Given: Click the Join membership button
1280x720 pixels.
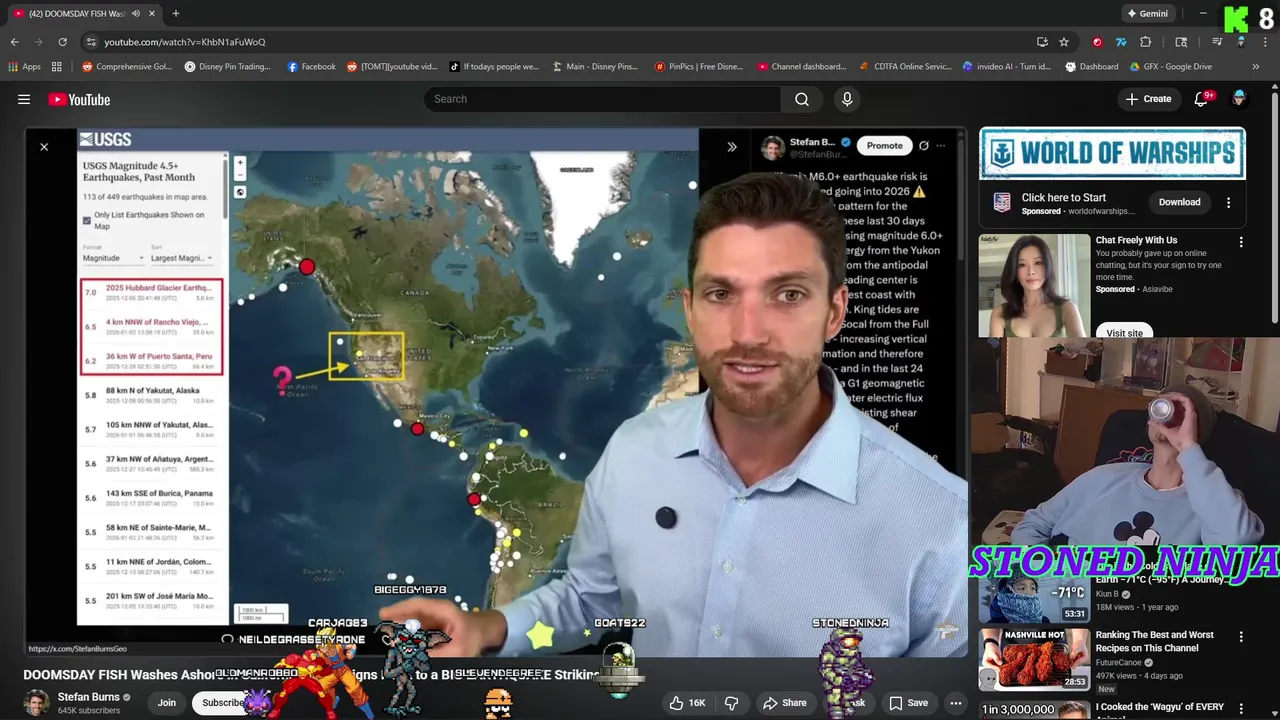Looking at the screenshot, I should pyautogui.click(x=166, y=703).
